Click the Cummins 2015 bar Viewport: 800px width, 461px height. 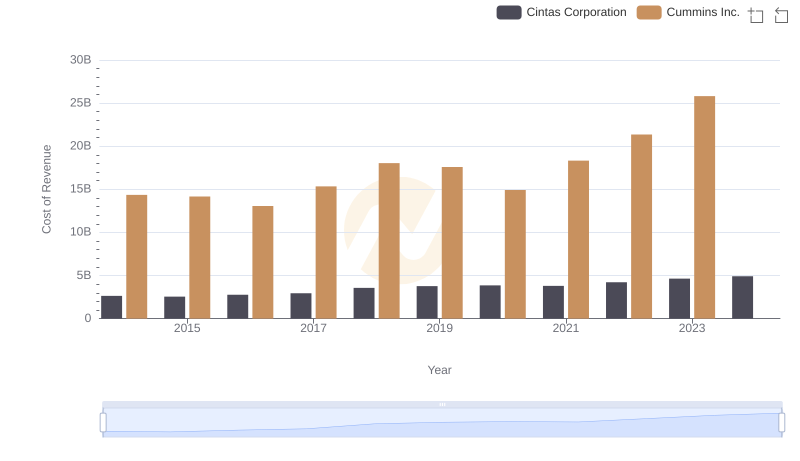(199, 258)
